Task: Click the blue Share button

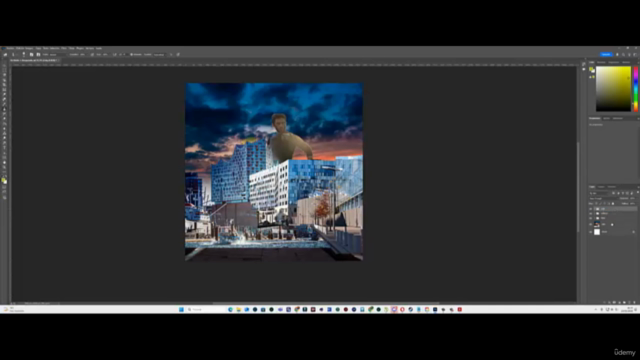Action: 606,54
